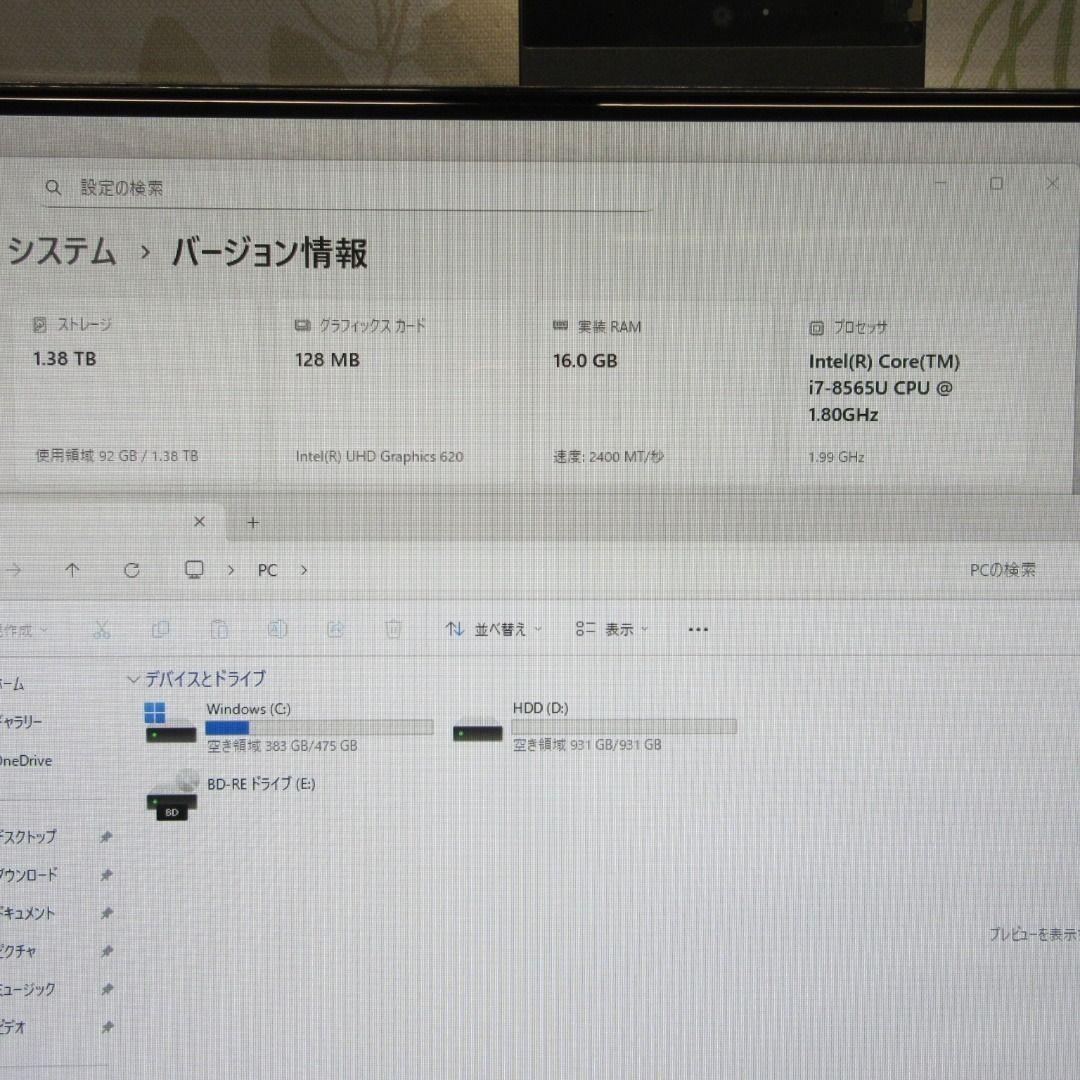Click システム in the Settings breadcrumb
The image size is (1080, 1080).
click(x=62, y=254)
